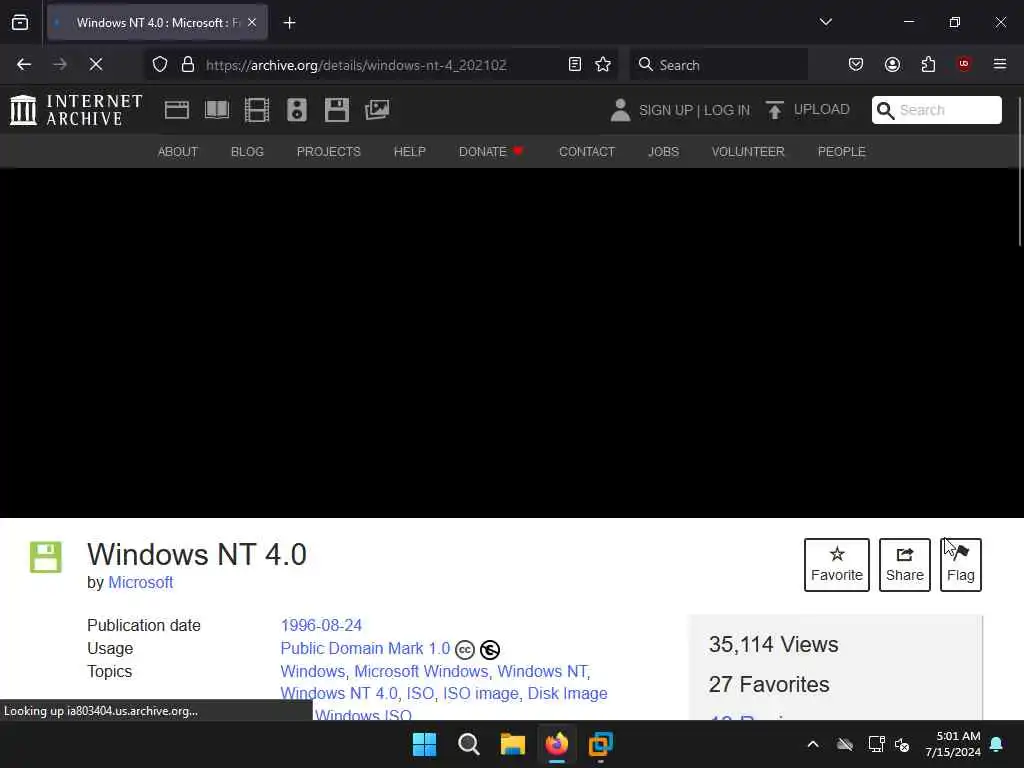Bookmark this page with the star icon
Viewport: 1024px width, 768px height.
click(603, 64)
